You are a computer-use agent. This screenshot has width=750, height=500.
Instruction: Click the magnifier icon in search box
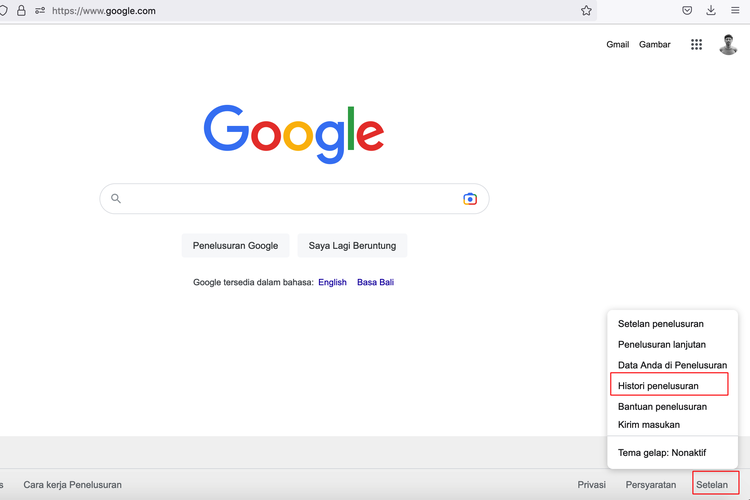[116, 198]
